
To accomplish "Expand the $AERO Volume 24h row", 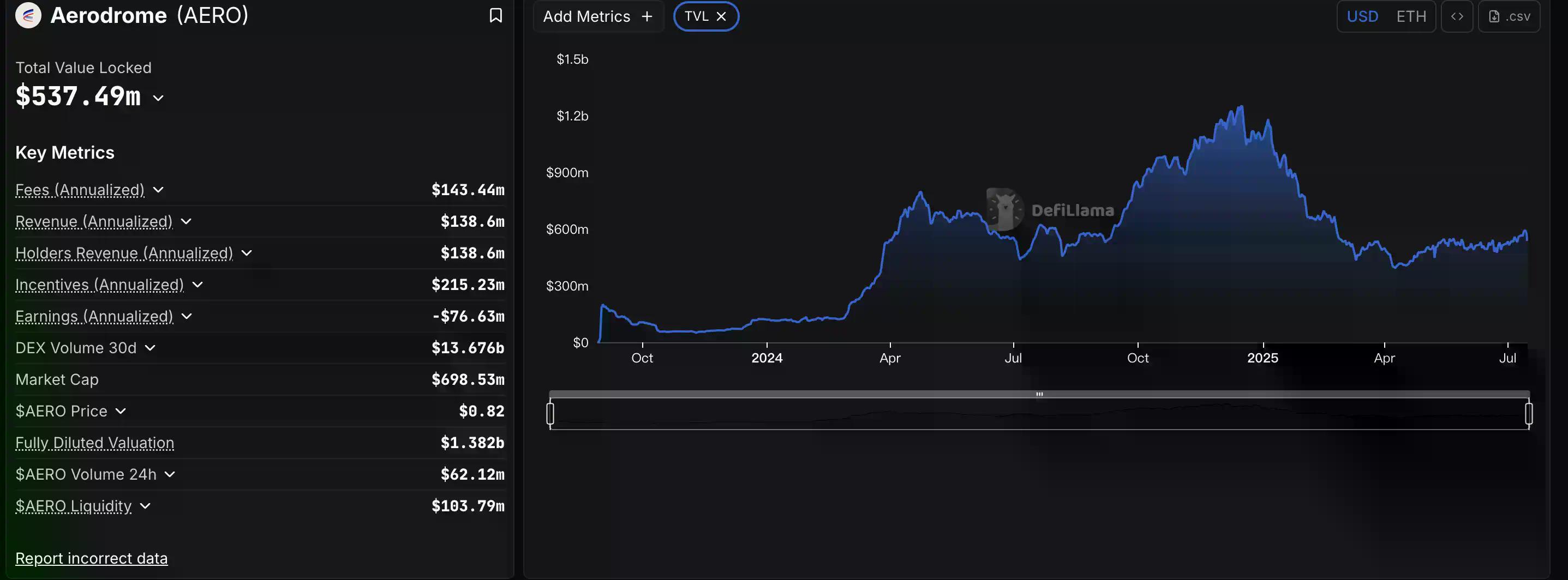I will tap(170, 474).
